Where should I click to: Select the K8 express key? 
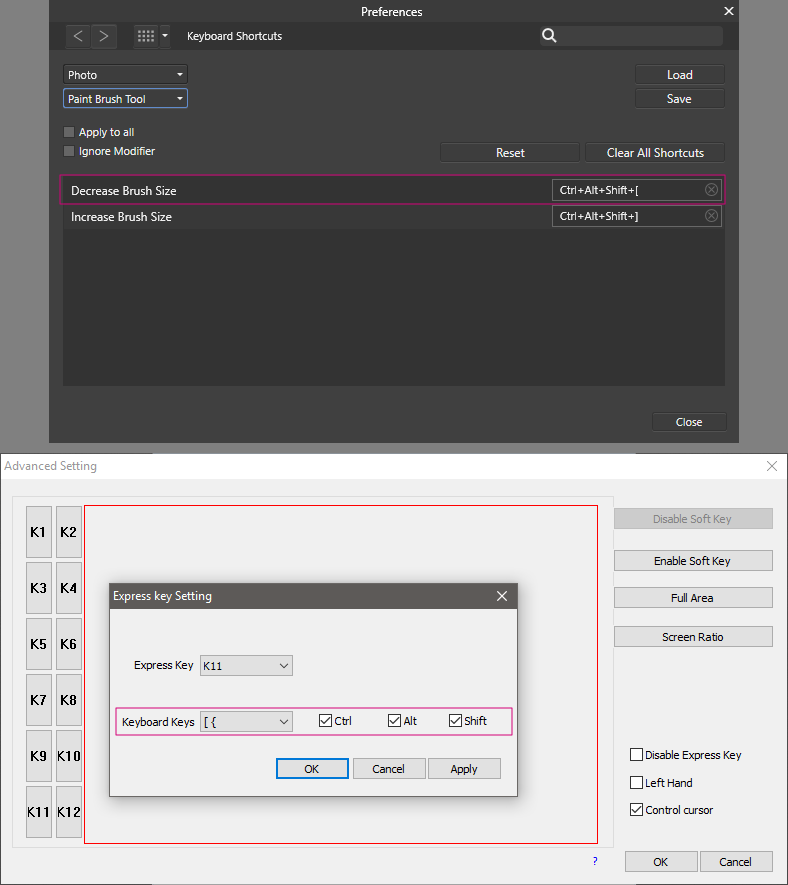tap(69, 700)
